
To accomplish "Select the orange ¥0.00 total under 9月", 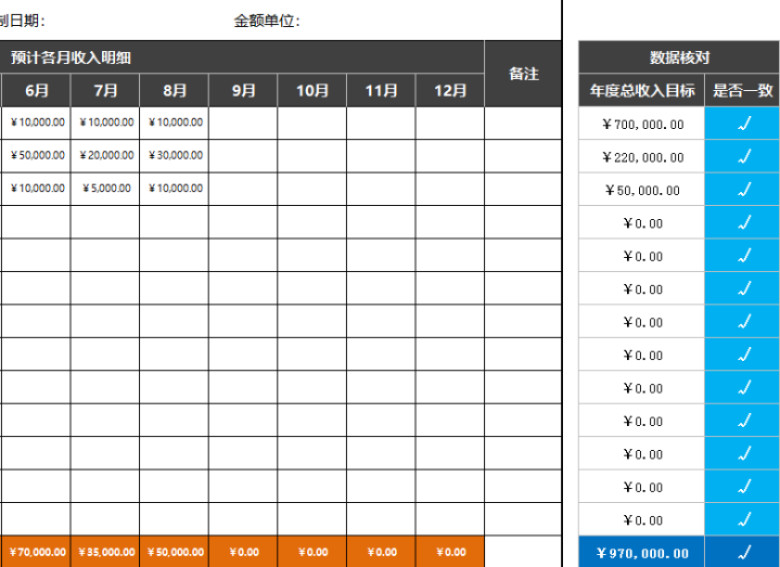I will (243, 552).
